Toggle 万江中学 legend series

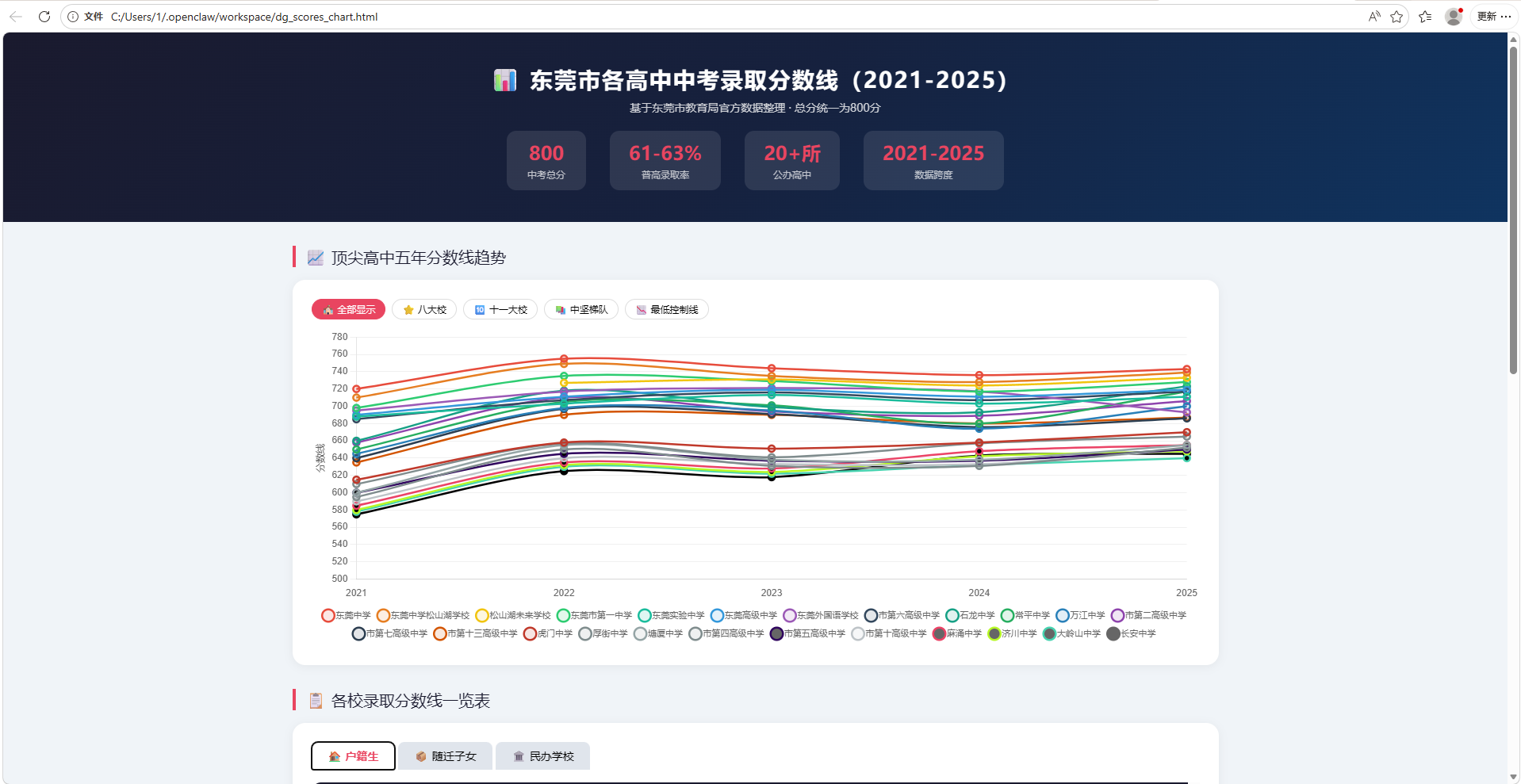point(1080,616)
